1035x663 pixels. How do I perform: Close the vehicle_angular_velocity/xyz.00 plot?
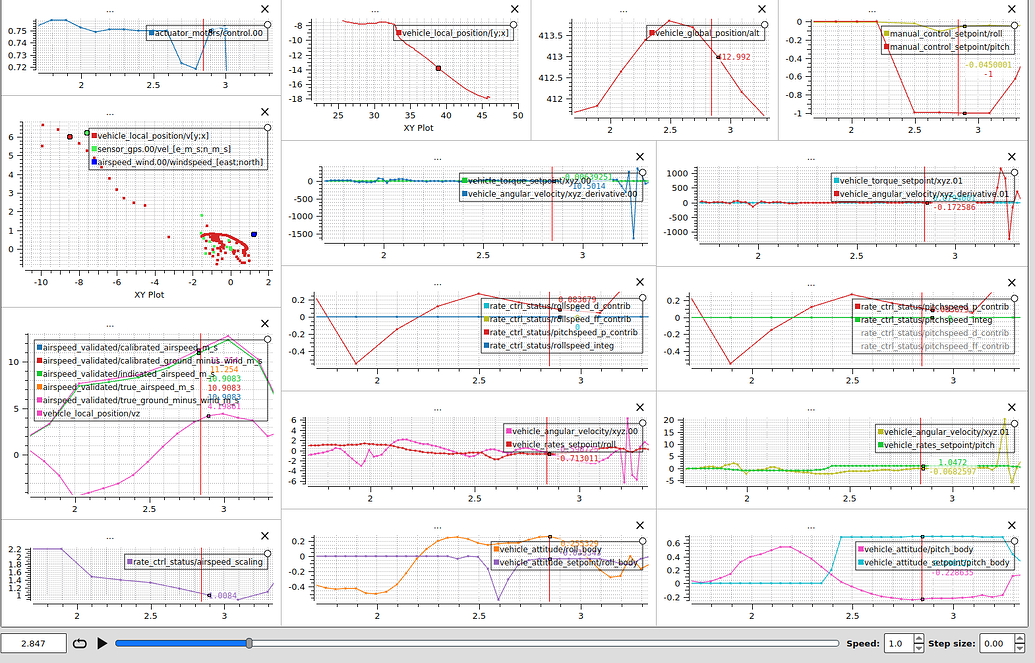tap(640, 407)
